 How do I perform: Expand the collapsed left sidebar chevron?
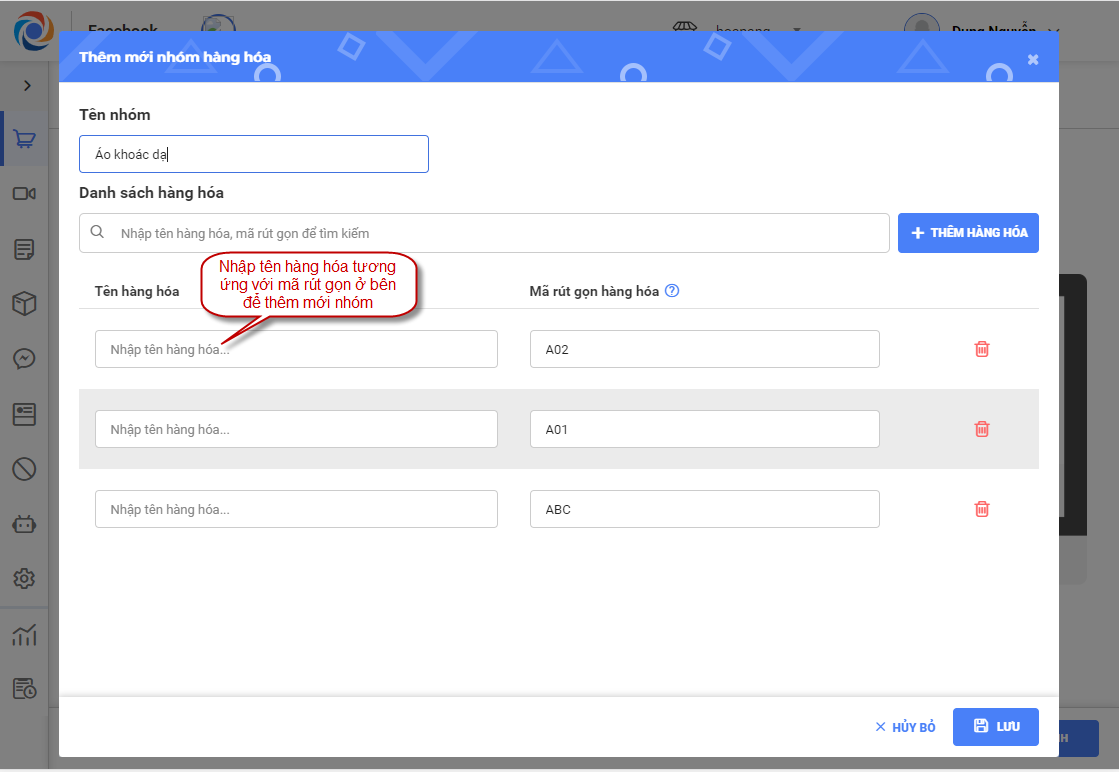(x=27, y=86)
